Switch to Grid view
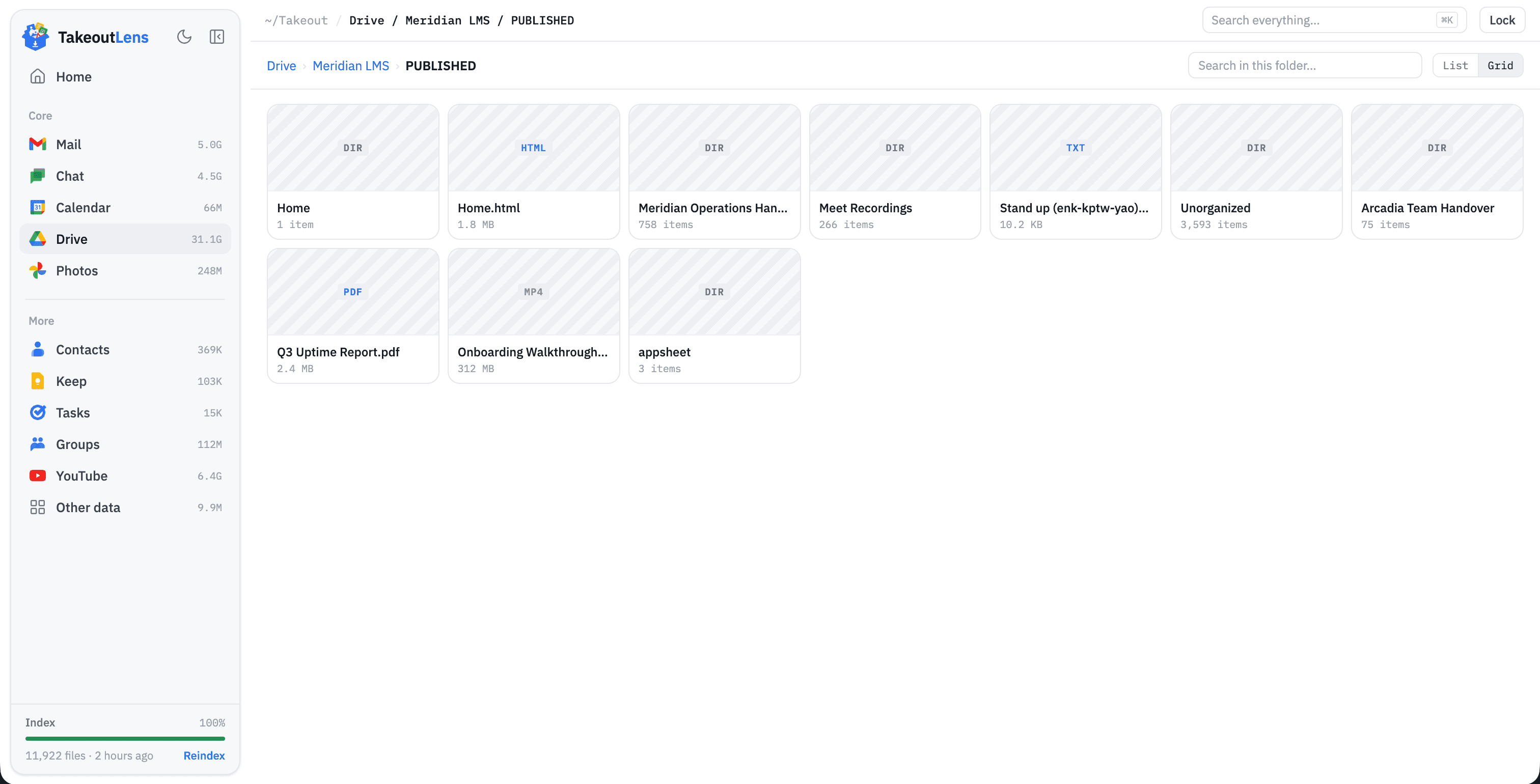 tap(1501, 65)
